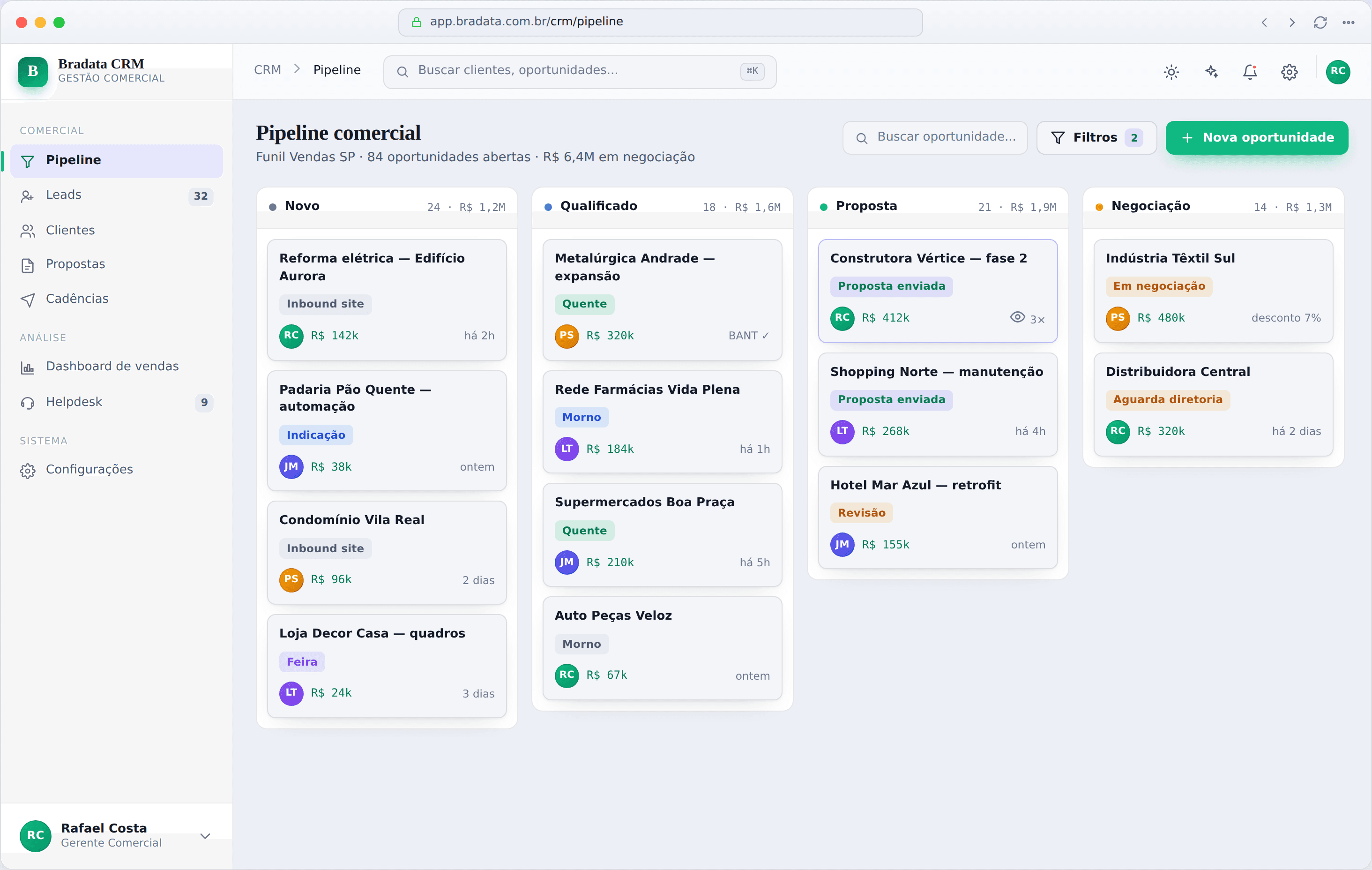Toggle the light theme sun icon
The height and width of the screenshot is (870, 1372).
[1171, 72]
